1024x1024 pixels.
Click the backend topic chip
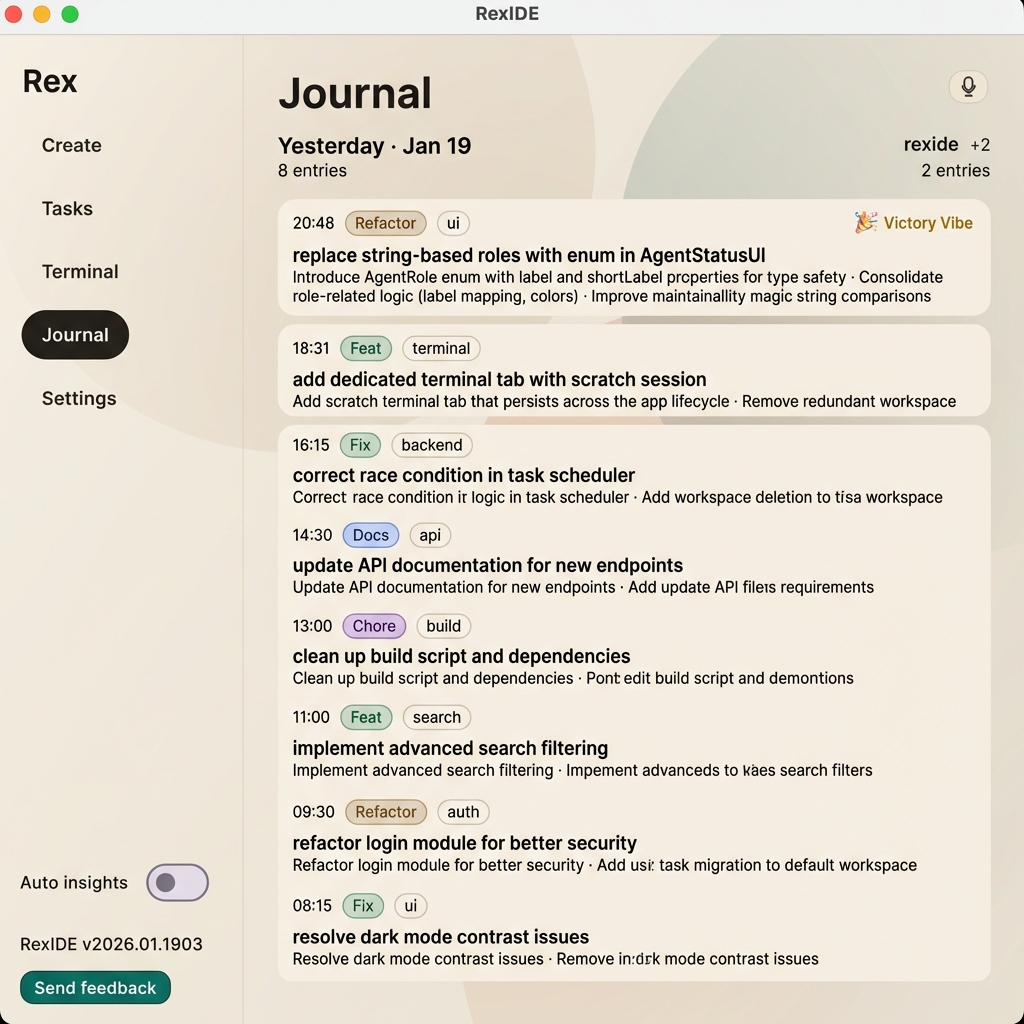[431, 445]
